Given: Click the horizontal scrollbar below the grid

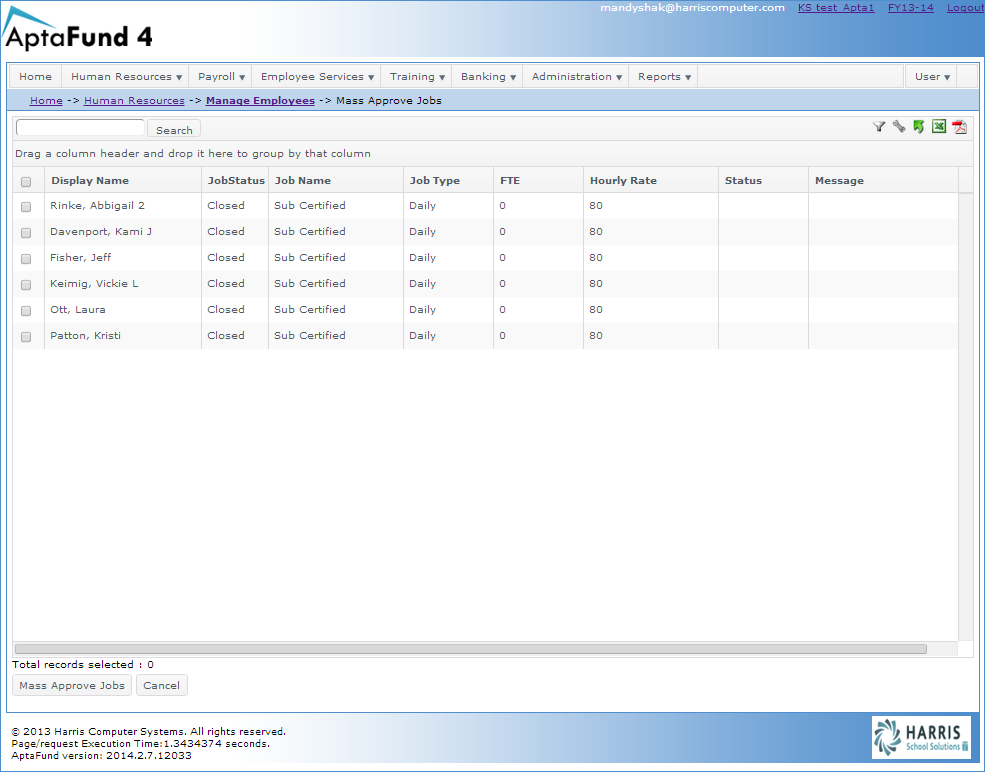Looking at the screenshot, I should tap(471, 649).
